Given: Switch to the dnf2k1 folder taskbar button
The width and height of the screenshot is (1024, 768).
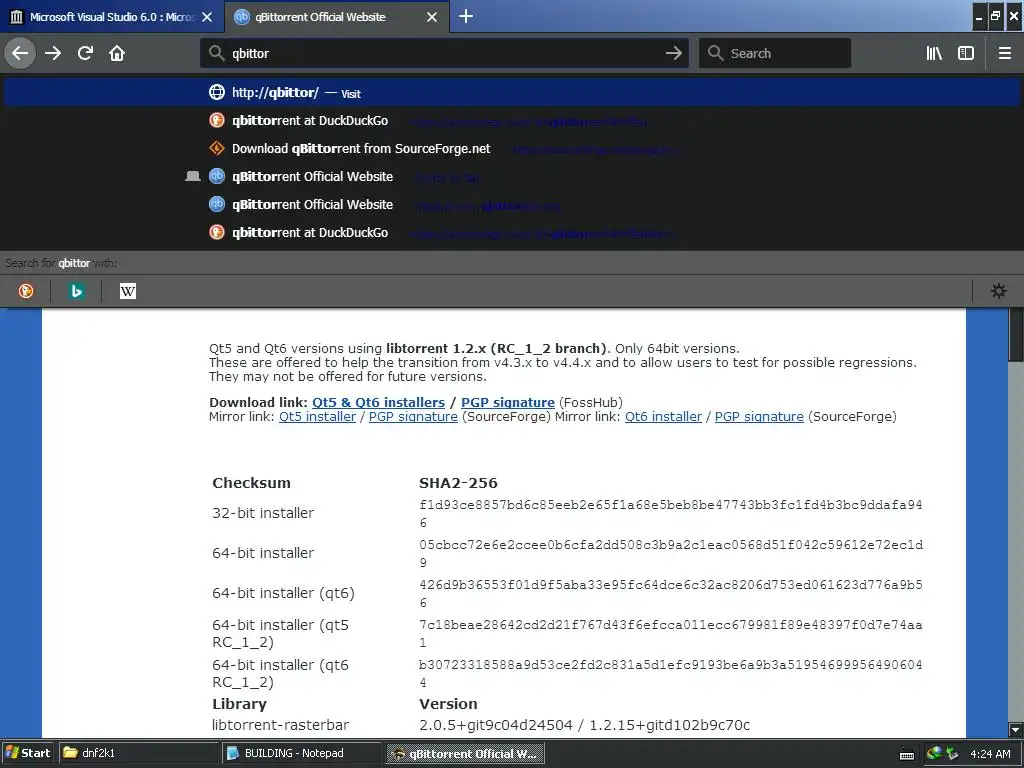Looking at the screenshot, I should [x=138, y=753].
